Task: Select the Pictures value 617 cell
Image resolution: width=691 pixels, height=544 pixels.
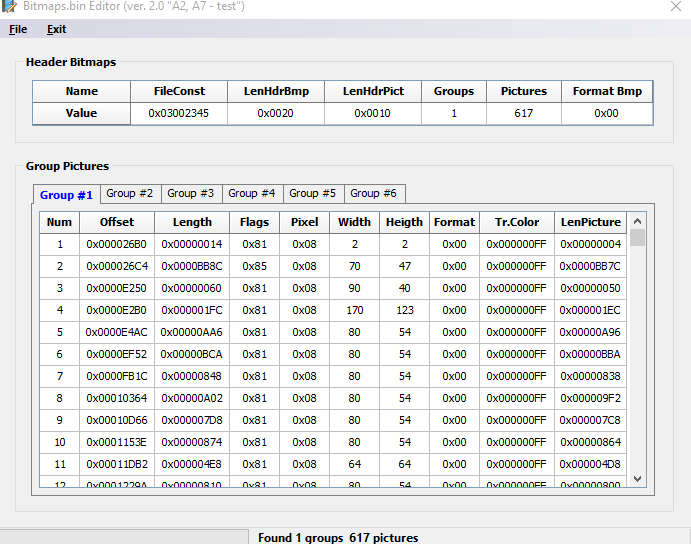Action: (x=524, y=113)
